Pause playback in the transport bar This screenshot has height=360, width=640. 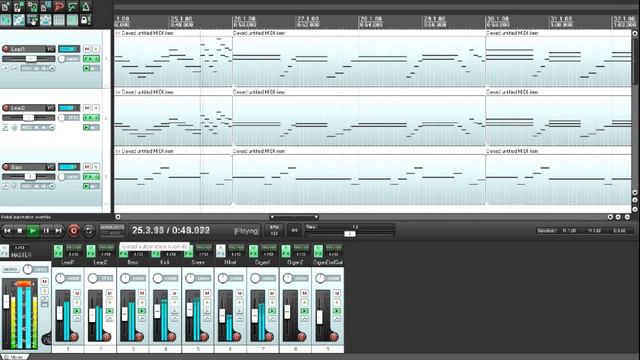pos(46,231)
